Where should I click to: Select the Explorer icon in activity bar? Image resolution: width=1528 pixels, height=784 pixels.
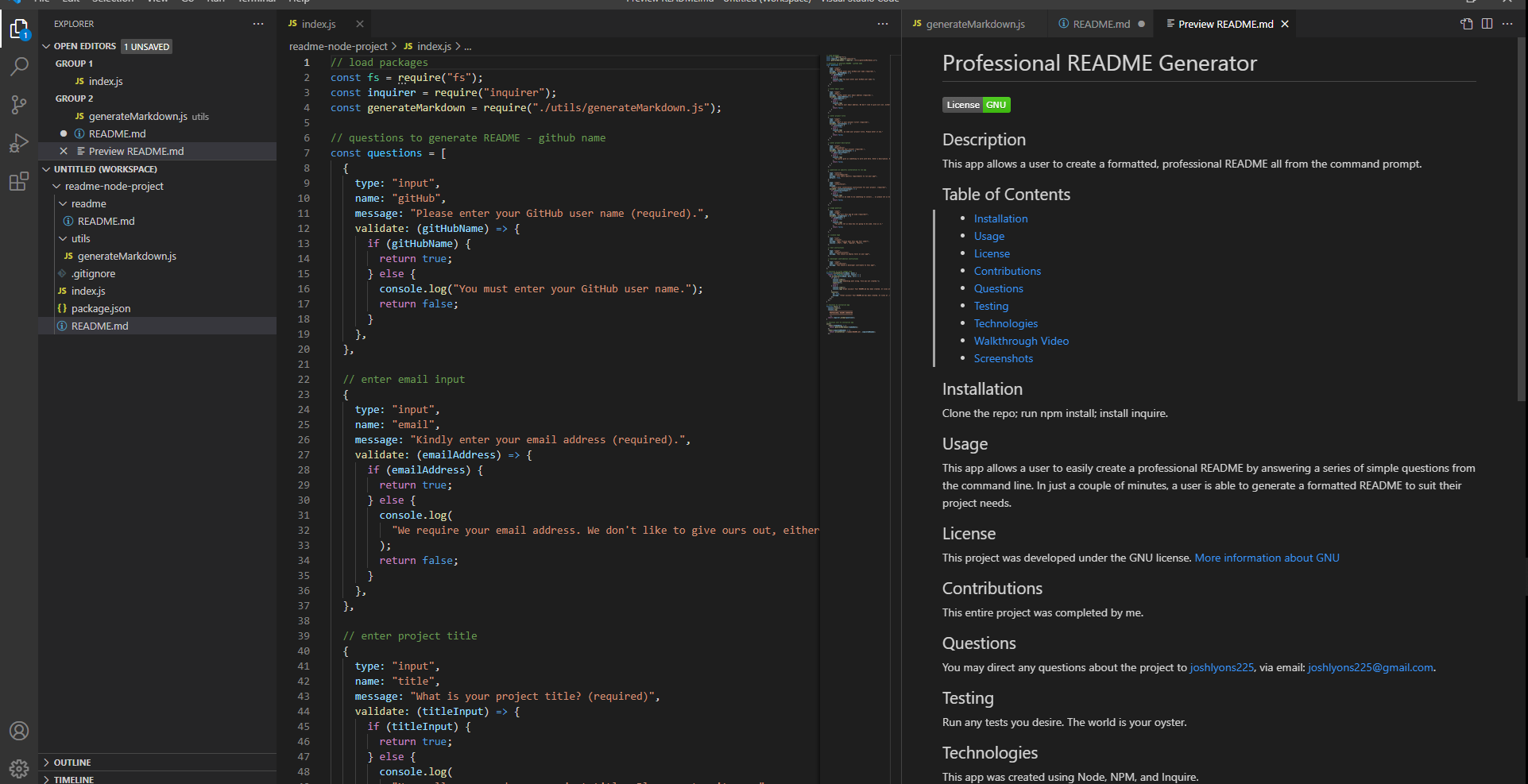click(19, 29)
